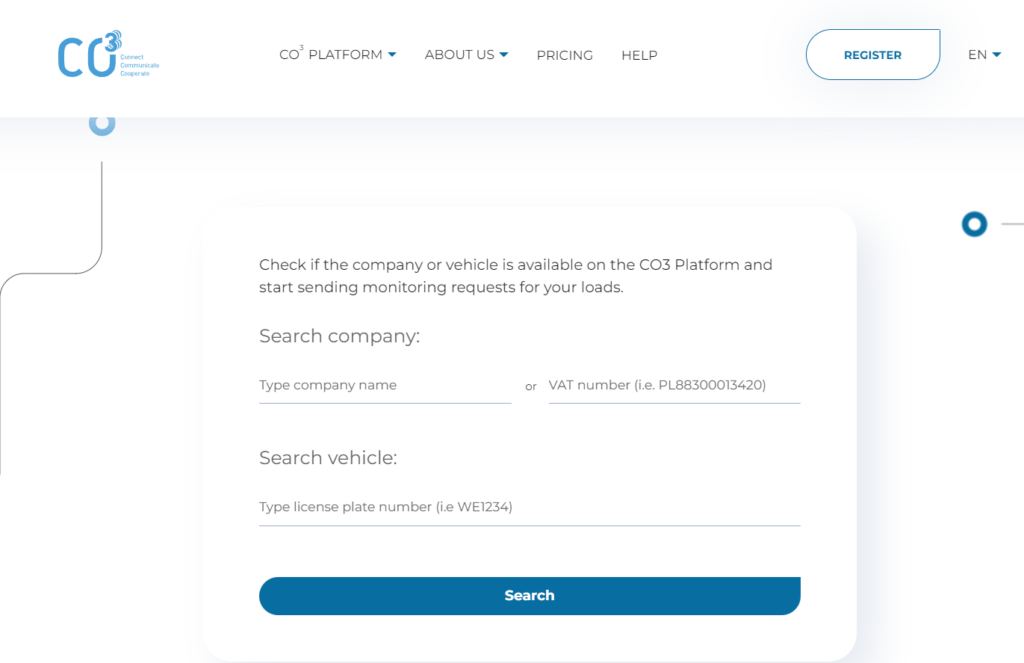Click the Connect Communicate Cooperate tagline

tap(139, 65)
